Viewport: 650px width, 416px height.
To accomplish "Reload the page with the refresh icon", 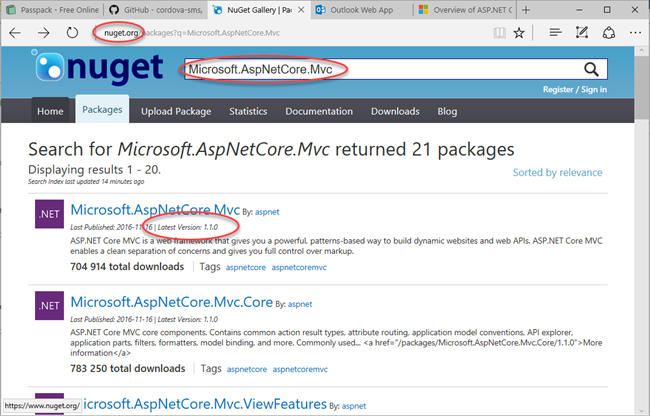I will pos(72,33).
